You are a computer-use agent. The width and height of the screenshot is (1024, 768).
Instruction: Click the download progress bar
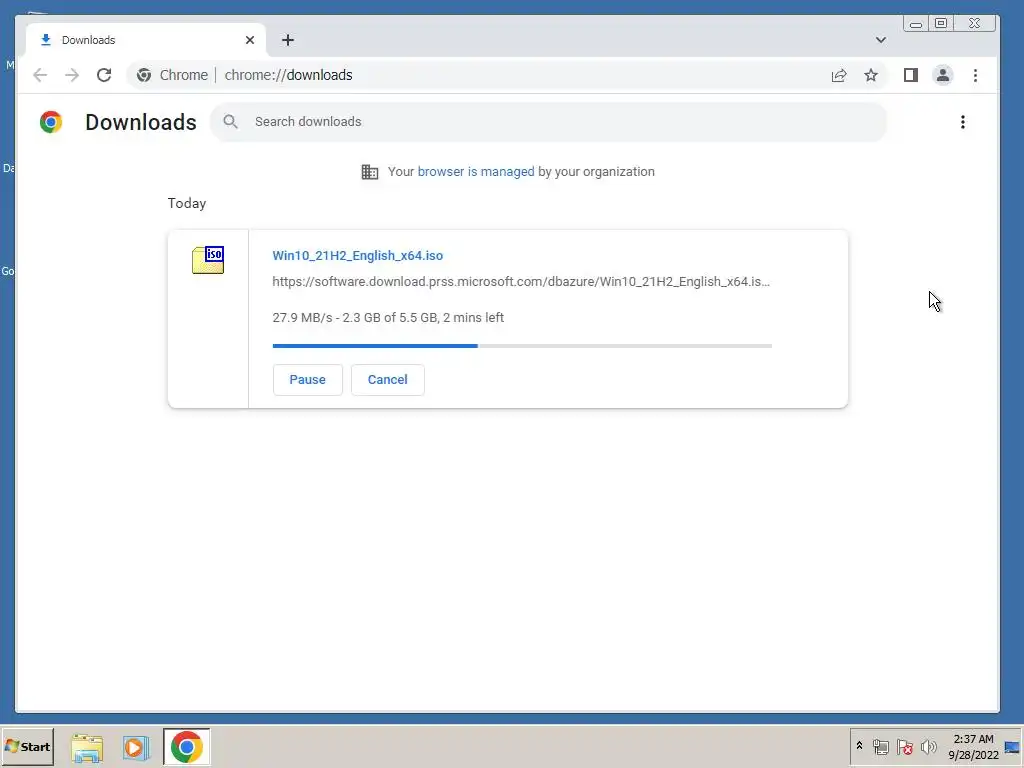click(x=522, y=345)
